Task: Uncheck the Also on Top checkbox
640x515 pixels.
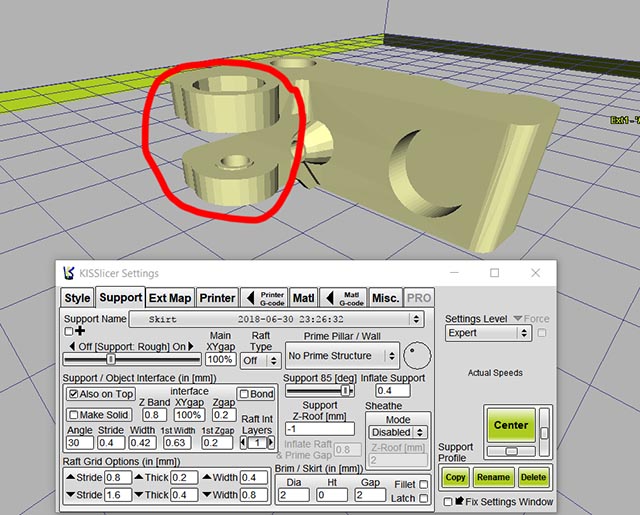Action: (x=73, y=394)
